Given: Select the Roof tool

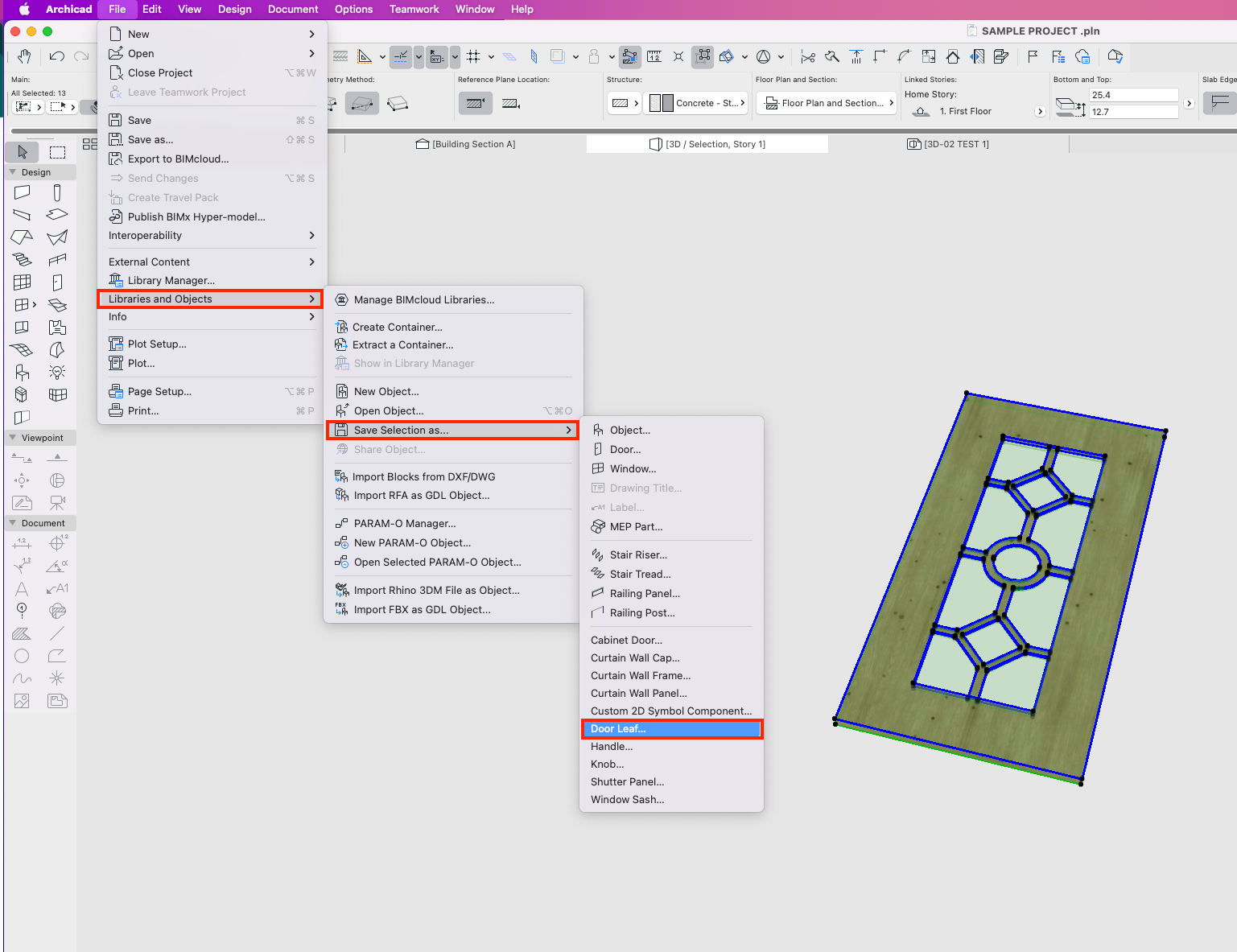Looking at the screenshot, I should (23, 237).
